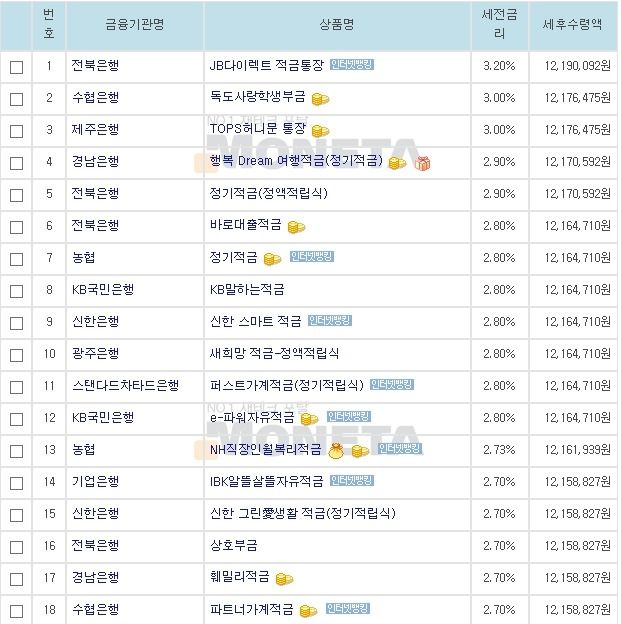
Task: Click the coin icon next to TOPS허니문 통장
Action: pos(320,131)
